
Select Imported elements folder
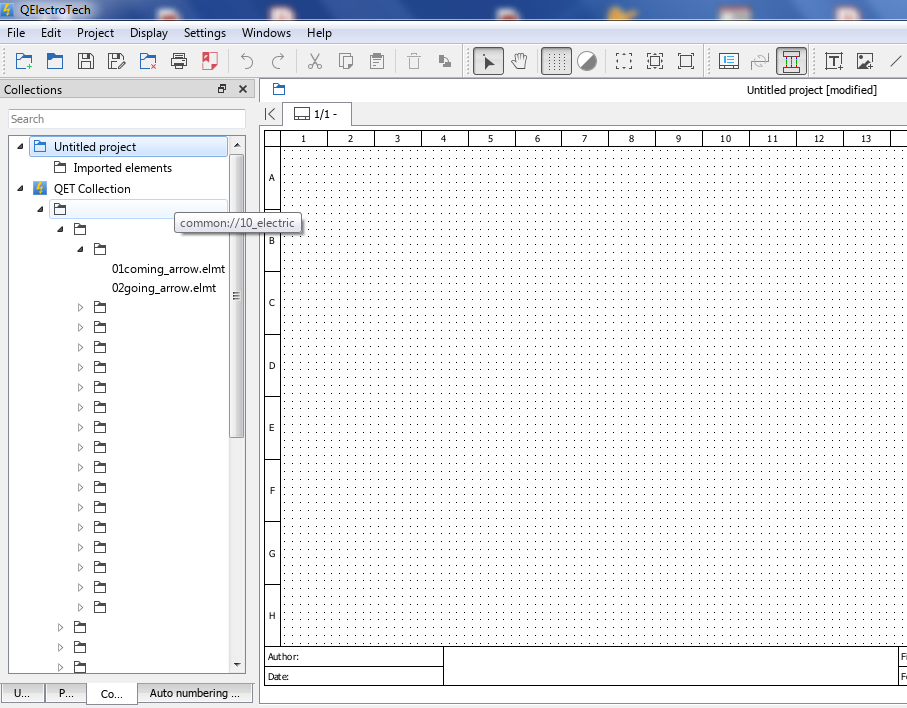(122, 168)
